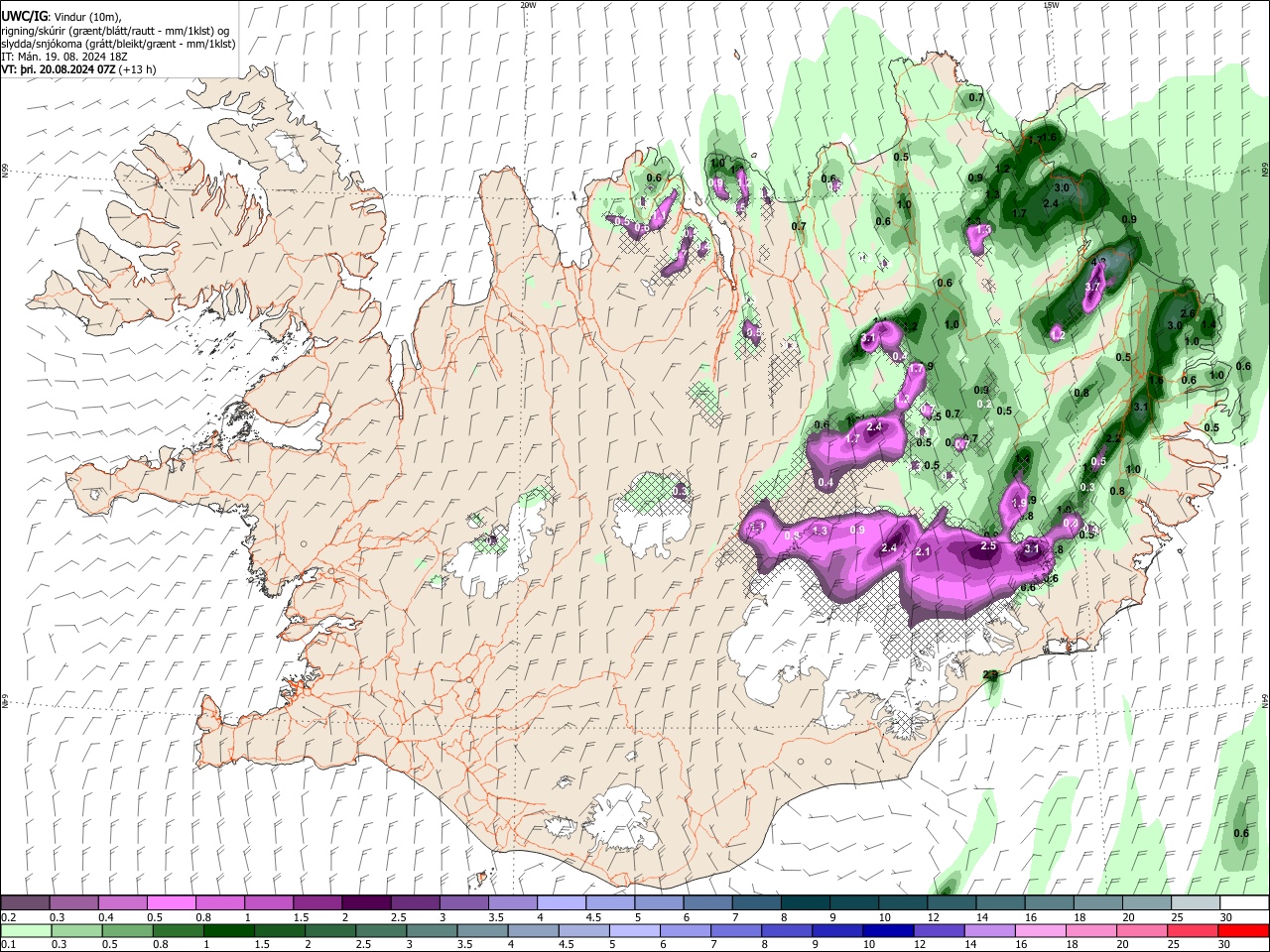Viewport: 1270px width, 952px height.
Task: Choose the 1.5–2 magenta snow legend swatch
Action: pos(317,903)
